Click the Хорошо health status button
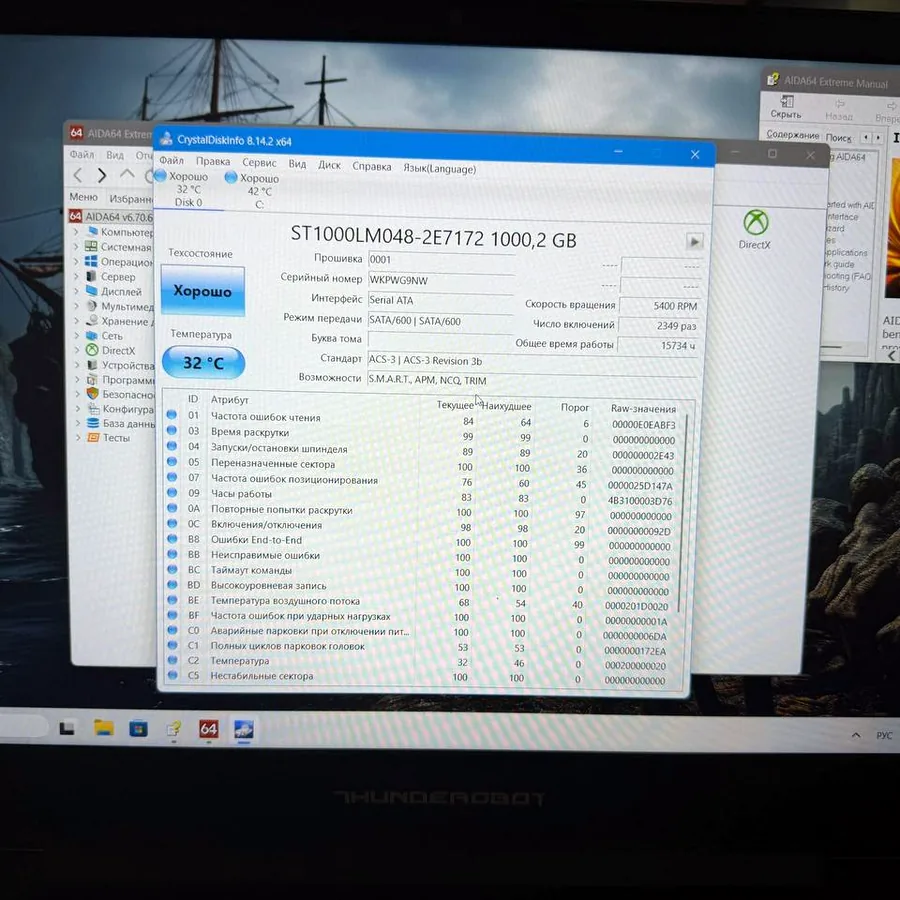900x900 pixels. point(203,290)
